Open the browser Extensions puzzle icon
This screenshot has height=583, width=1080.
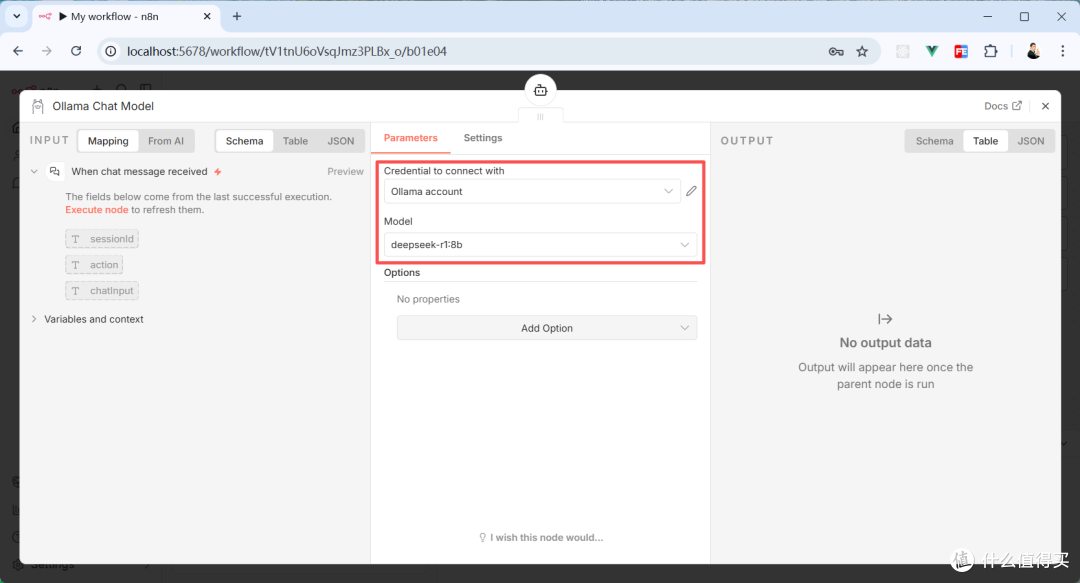coord(990,52)
